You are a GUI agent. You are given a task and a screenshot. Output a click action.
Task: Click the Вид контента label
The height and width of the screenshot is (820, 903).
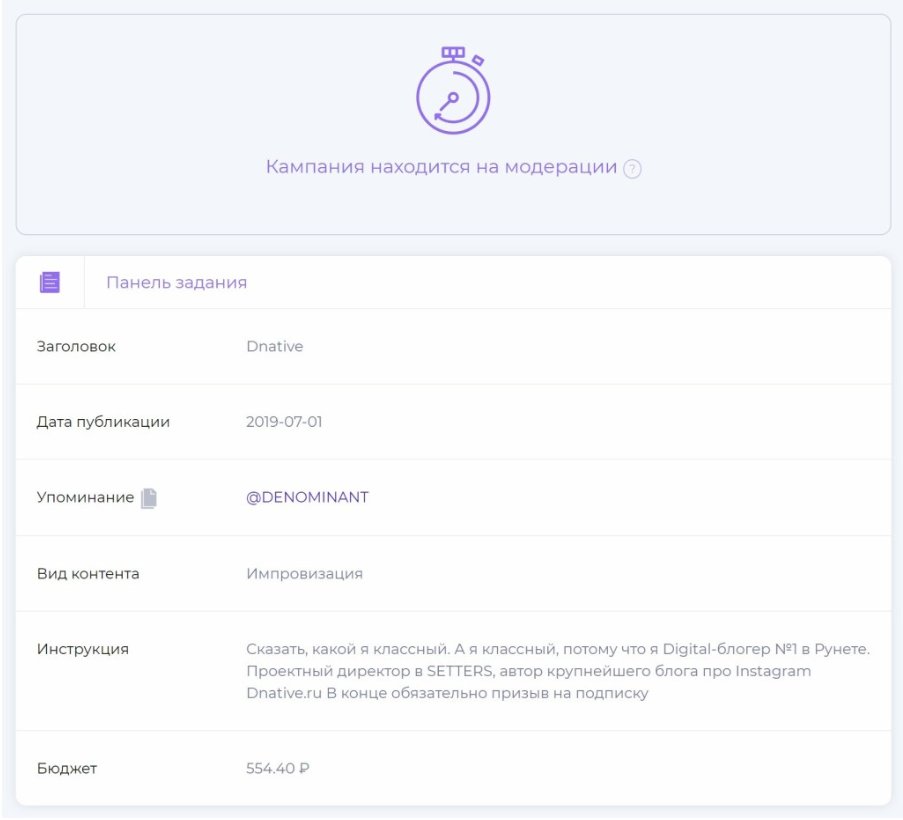88,574
